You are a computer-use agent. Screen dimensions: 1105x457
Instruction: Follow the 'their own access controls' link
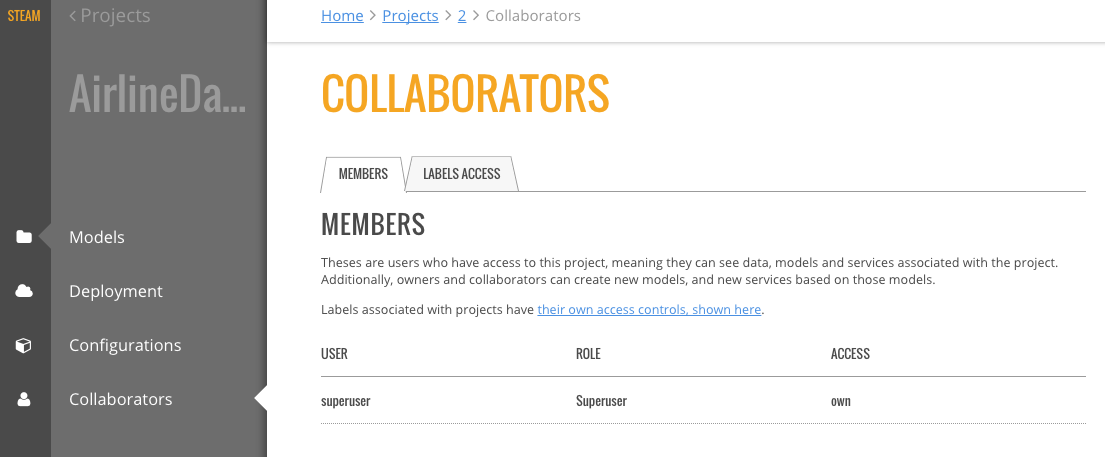tap(649, 310)
